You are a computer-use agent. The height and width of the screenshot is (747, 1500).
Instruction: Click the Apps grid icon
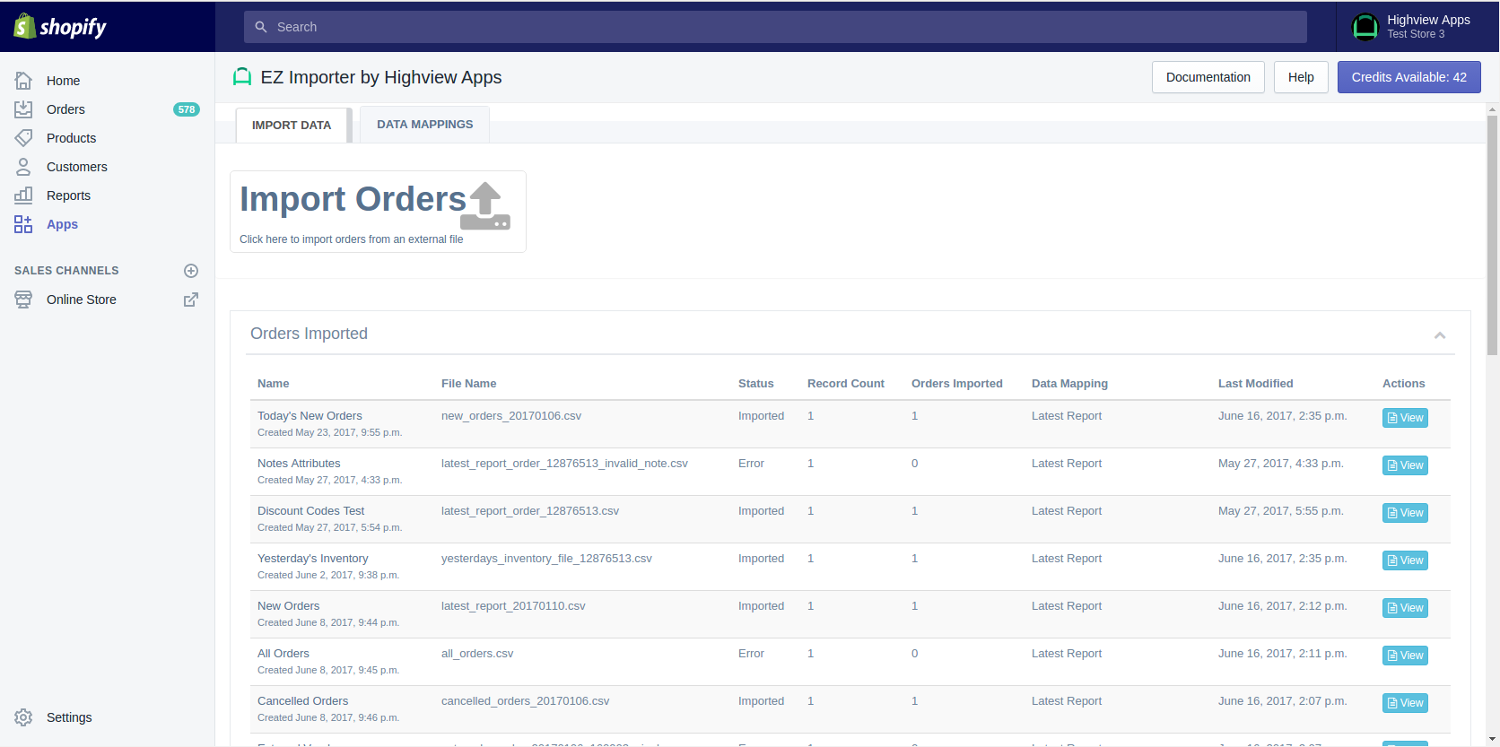pos(24,225)
